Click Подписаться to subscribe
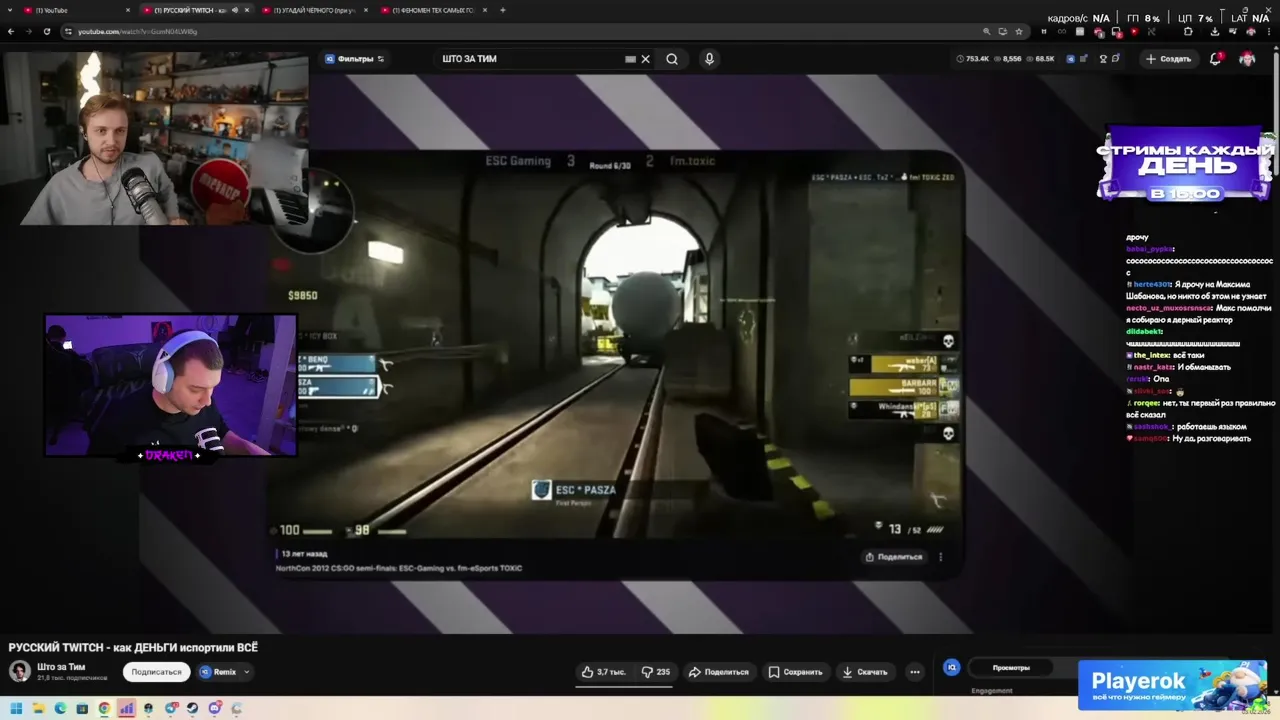This screenshot has height=720, width=1280. coord(157,672)
